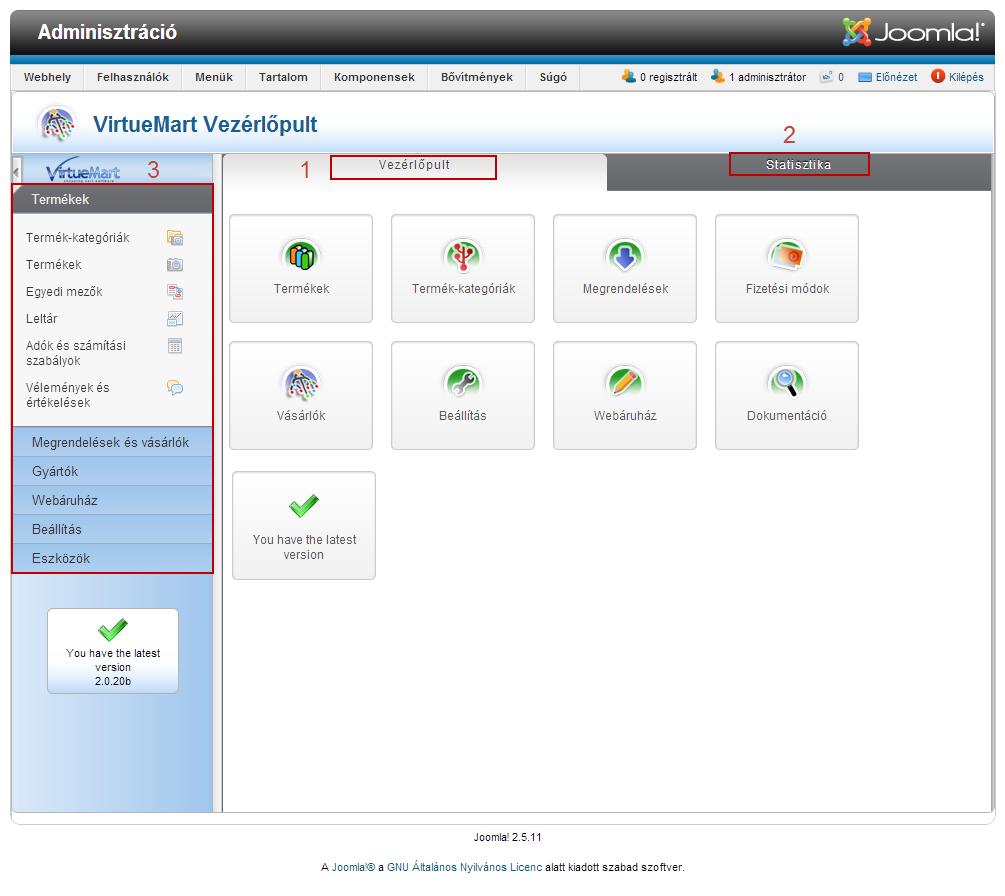Click the Egyedi mezők sidebar icon

click(175, 292)
